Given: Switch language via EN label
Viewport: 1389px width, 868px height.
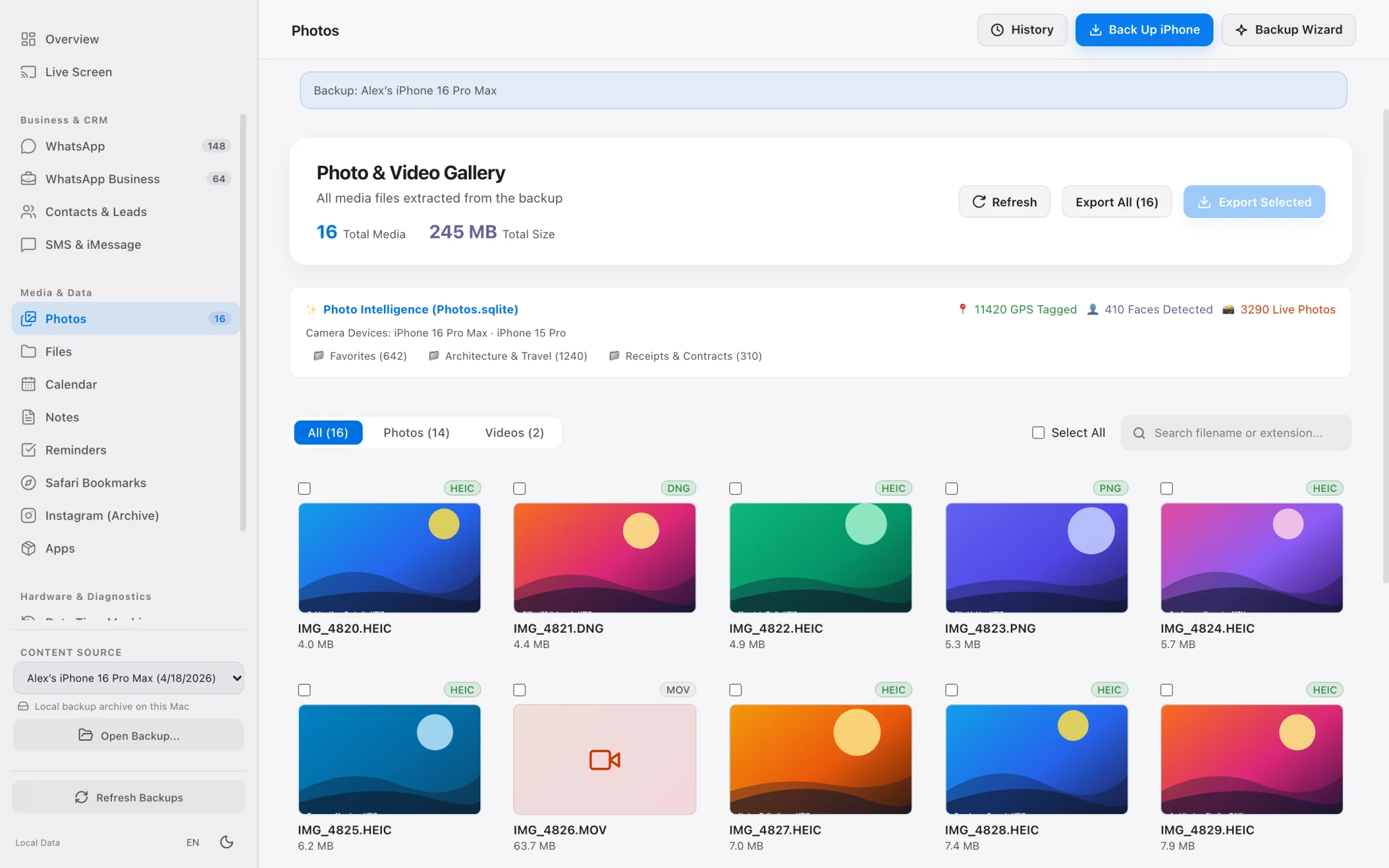Looking at the screenshot, I should [x=192, y=842].
